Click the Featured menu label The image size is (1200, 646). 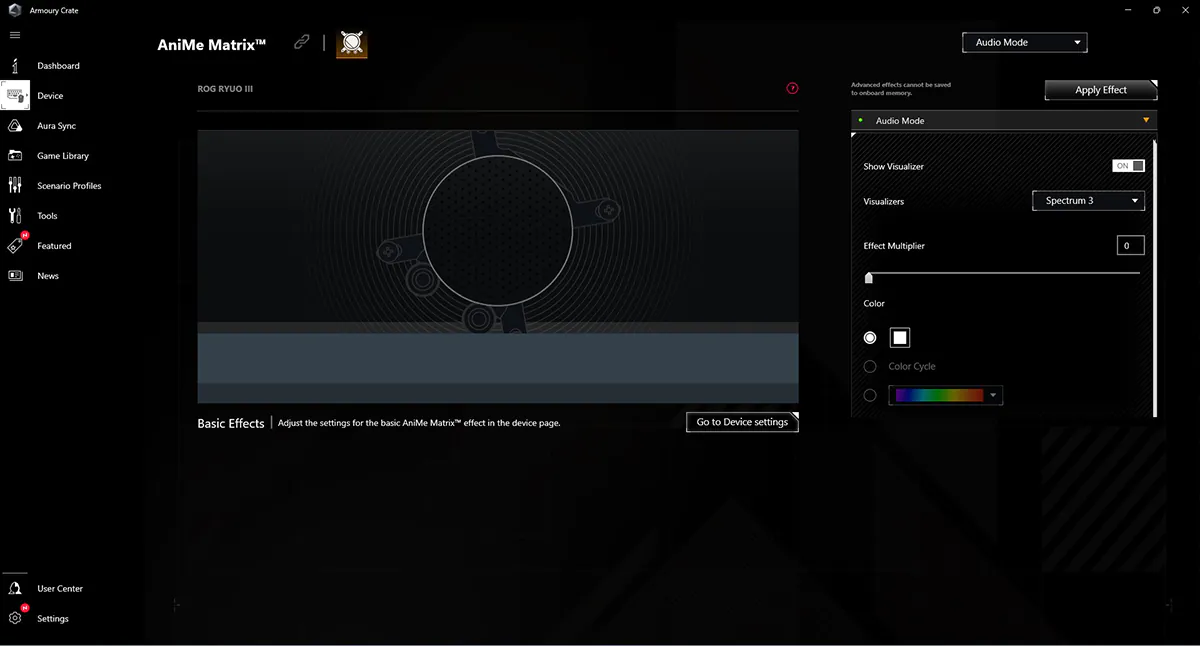pyautogui.click(x=54, y=246)
